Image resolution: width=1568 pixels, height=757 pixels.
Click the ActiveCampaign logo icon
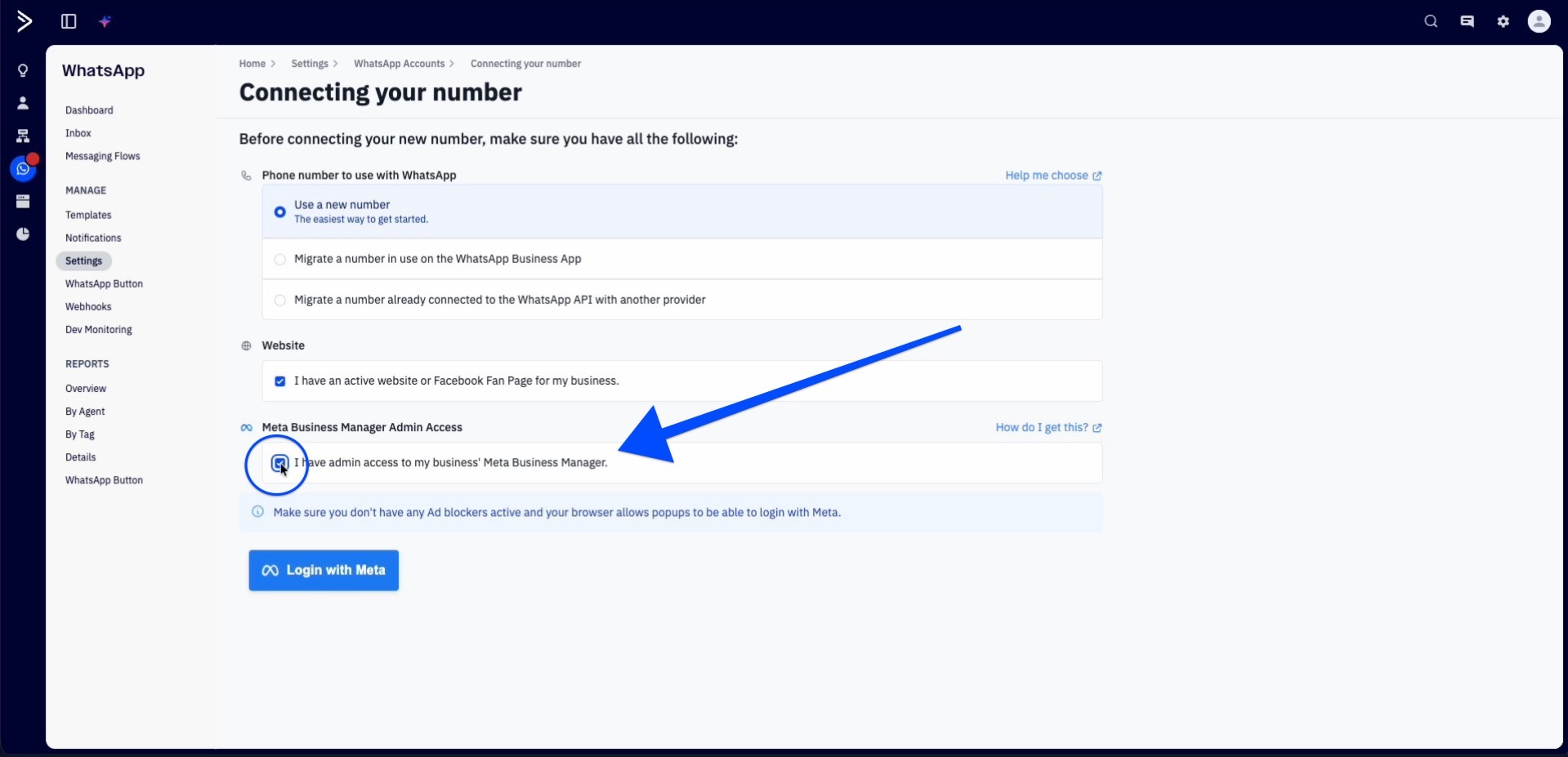(x=25, y=21)
